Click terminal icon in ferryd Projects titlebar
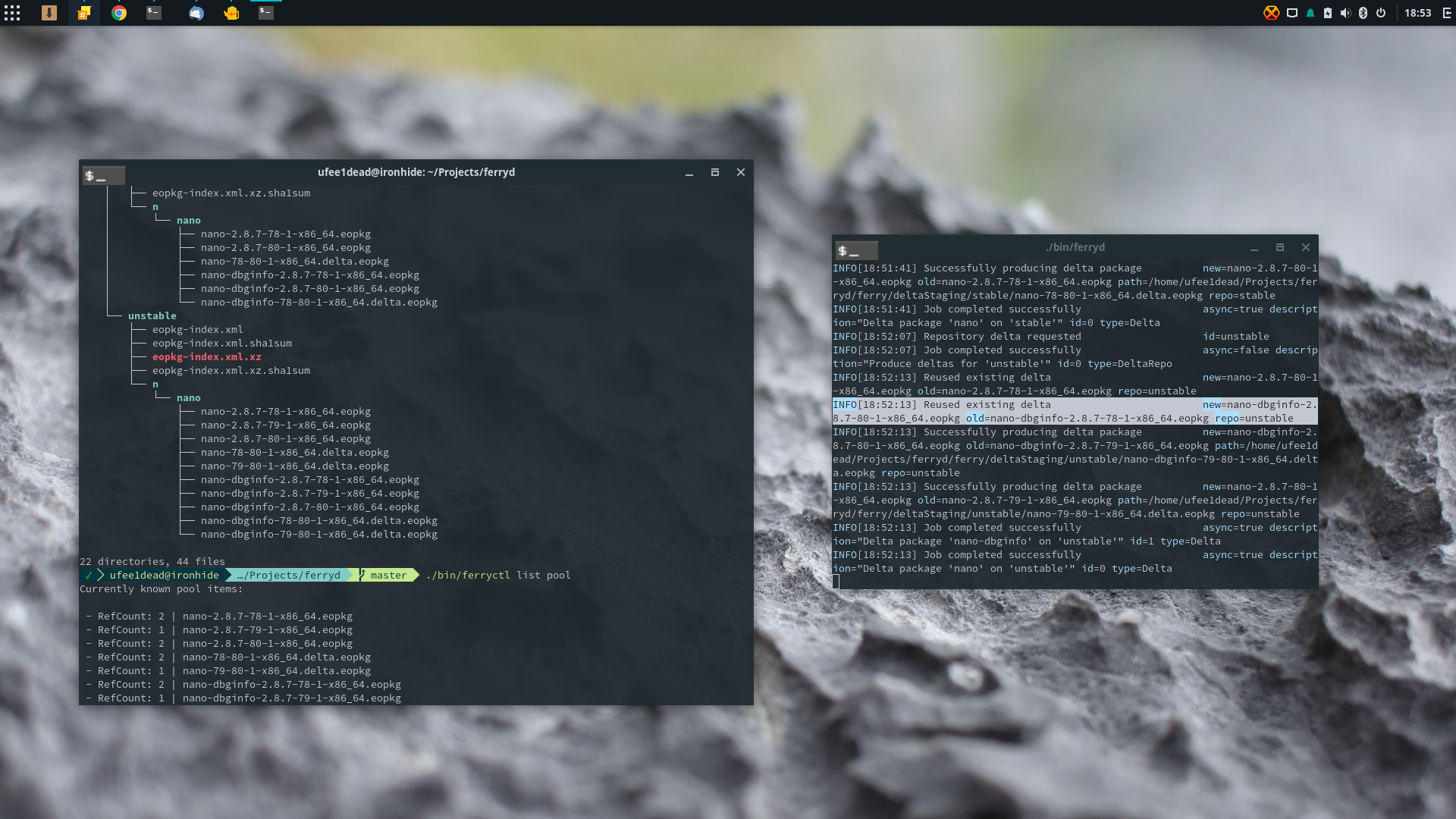Screen dimensions: 1456x819 tap(104, 176)
